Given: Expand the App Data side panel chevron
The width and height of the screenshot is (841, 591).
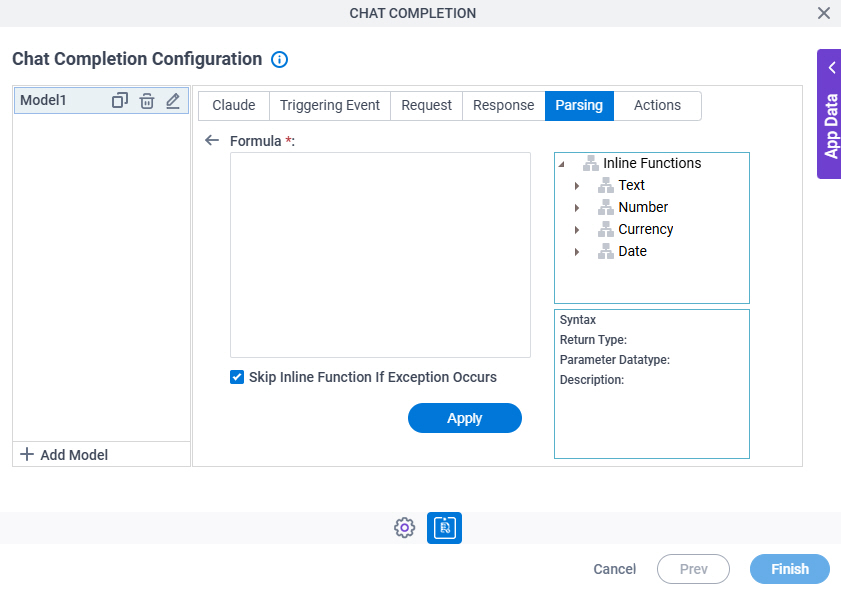Looking at the screenshot, I should (x=832, y=68).
